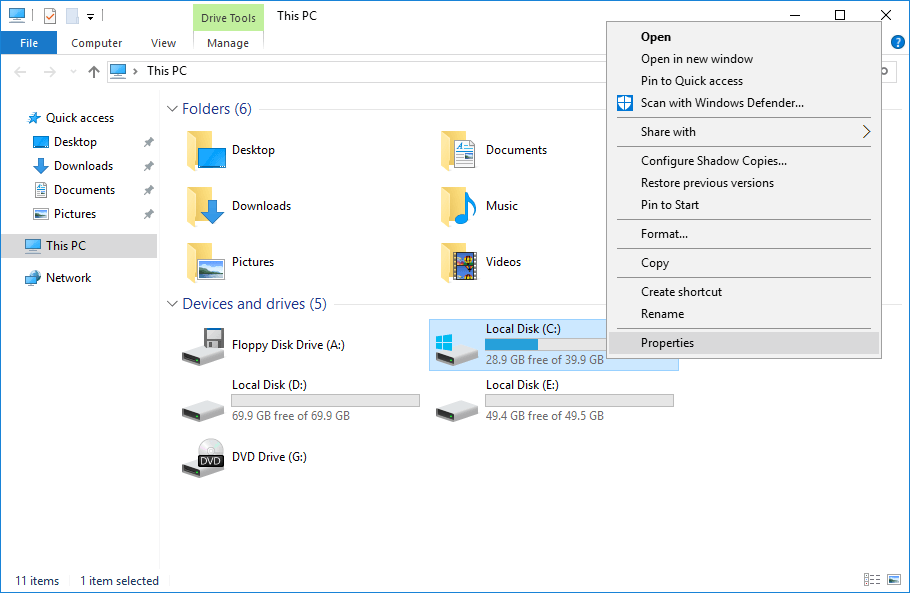Click the Properties checkmark Quick Access icon

(x=49, y=15)
